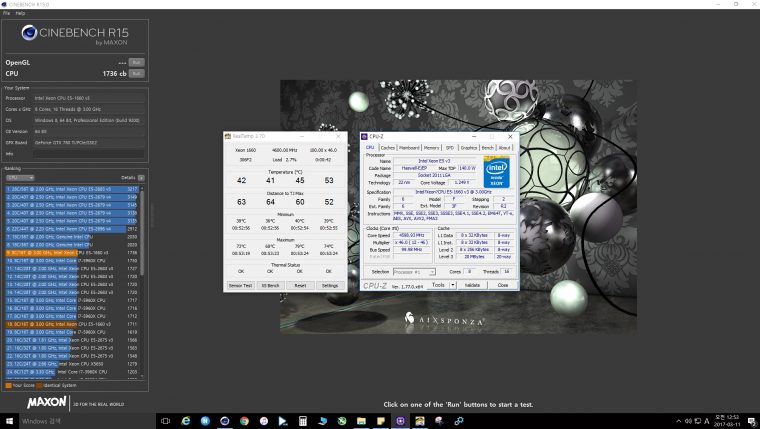
Task: Toggle the ranking Details button
Action: (141, 178)
